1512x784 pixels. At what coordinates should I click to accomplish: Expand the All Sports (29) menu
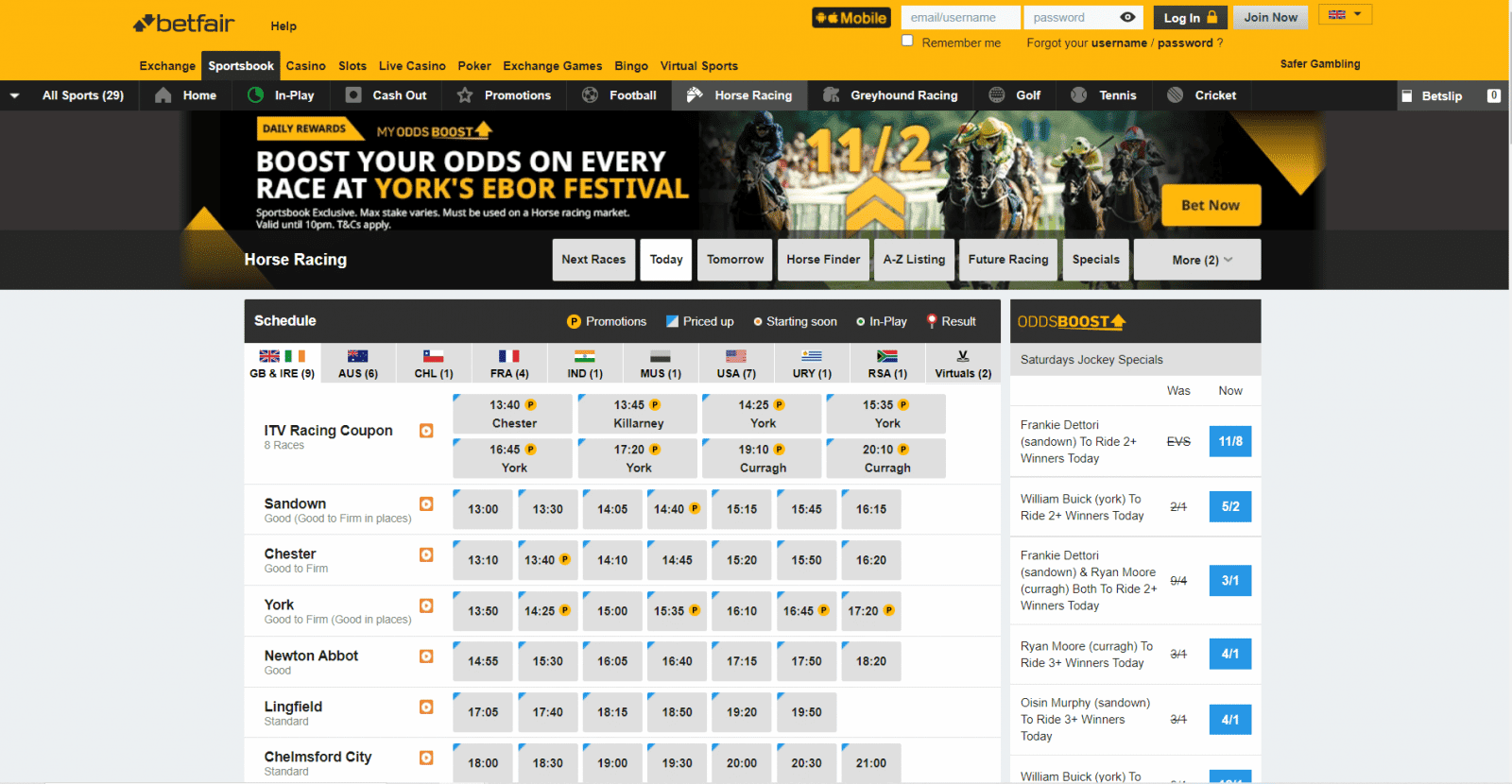click(x=69, y=95)
